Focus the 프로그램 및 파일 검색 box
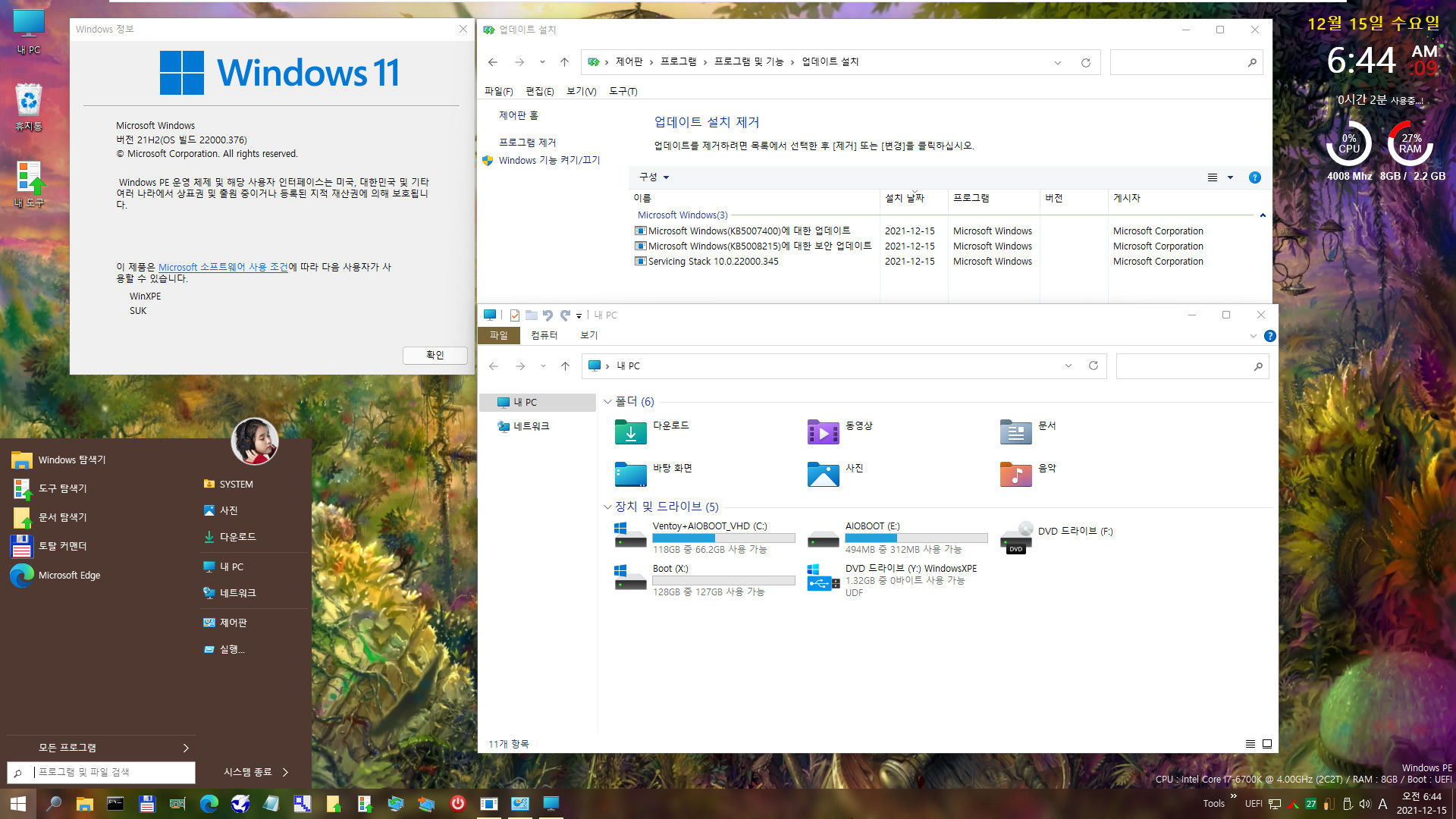The image size is (1456, 819). point(101,772)
